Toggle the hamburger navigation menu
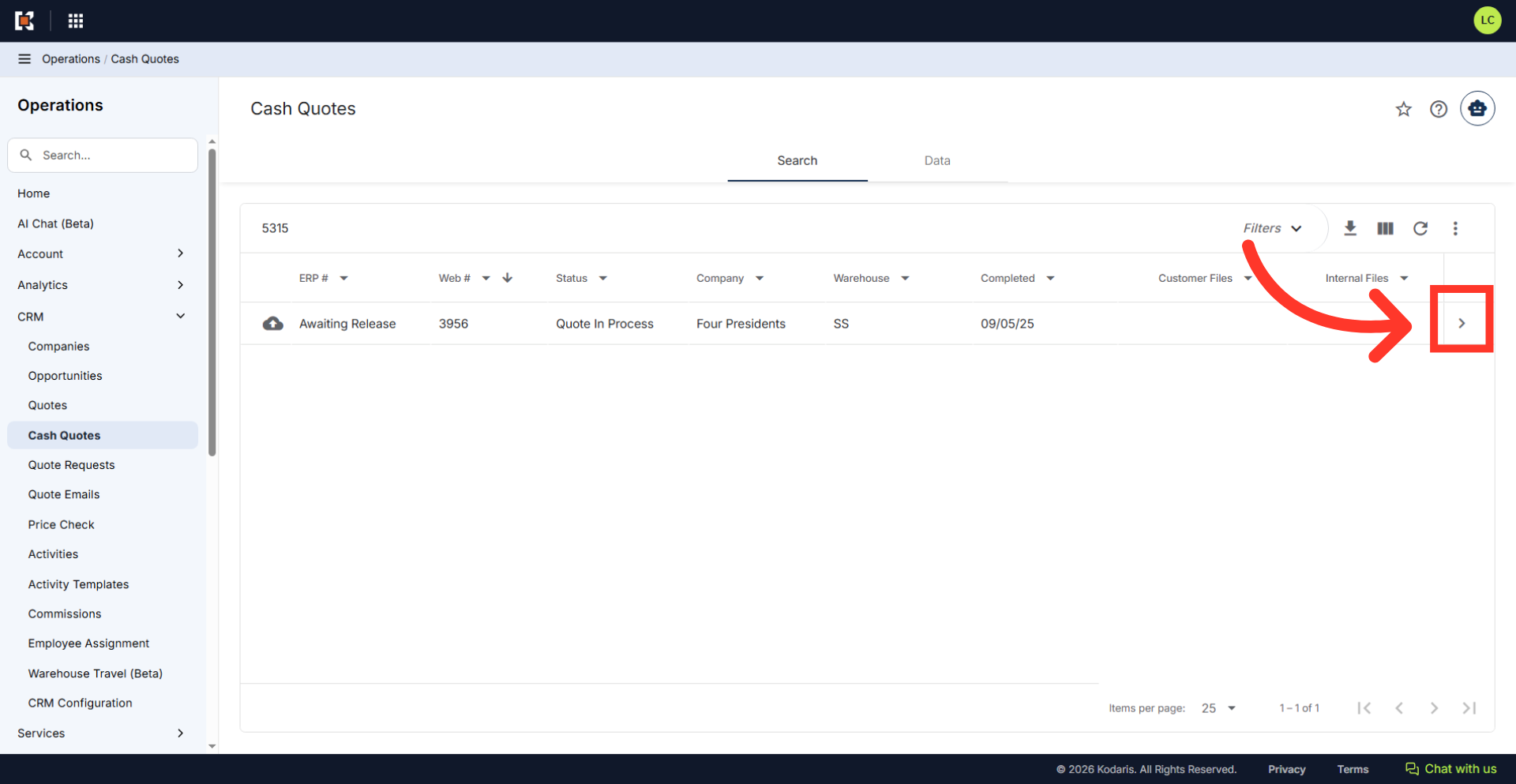The width and height of the screenshot is (1516, 784). [x=24, y=59]
